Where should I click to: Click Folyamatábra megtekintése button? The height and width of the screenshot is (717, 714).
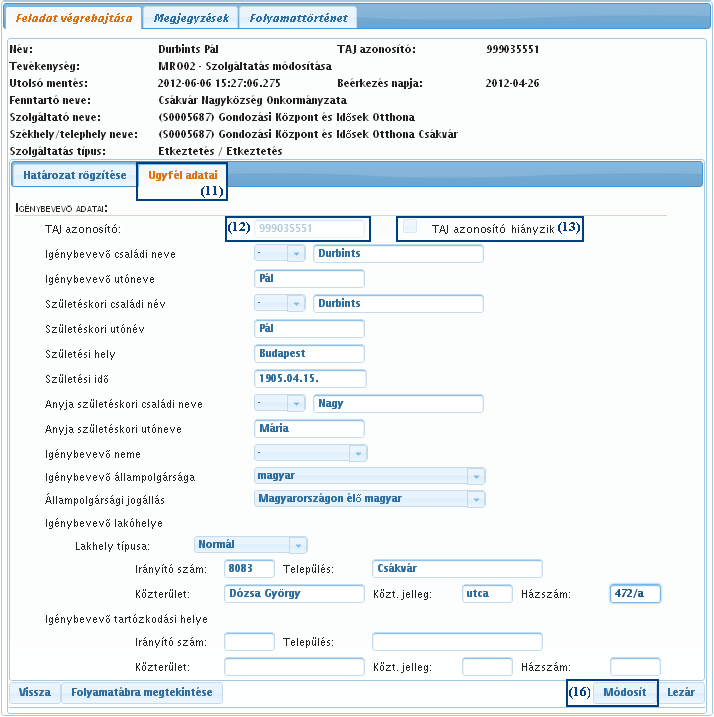[142, 692]
